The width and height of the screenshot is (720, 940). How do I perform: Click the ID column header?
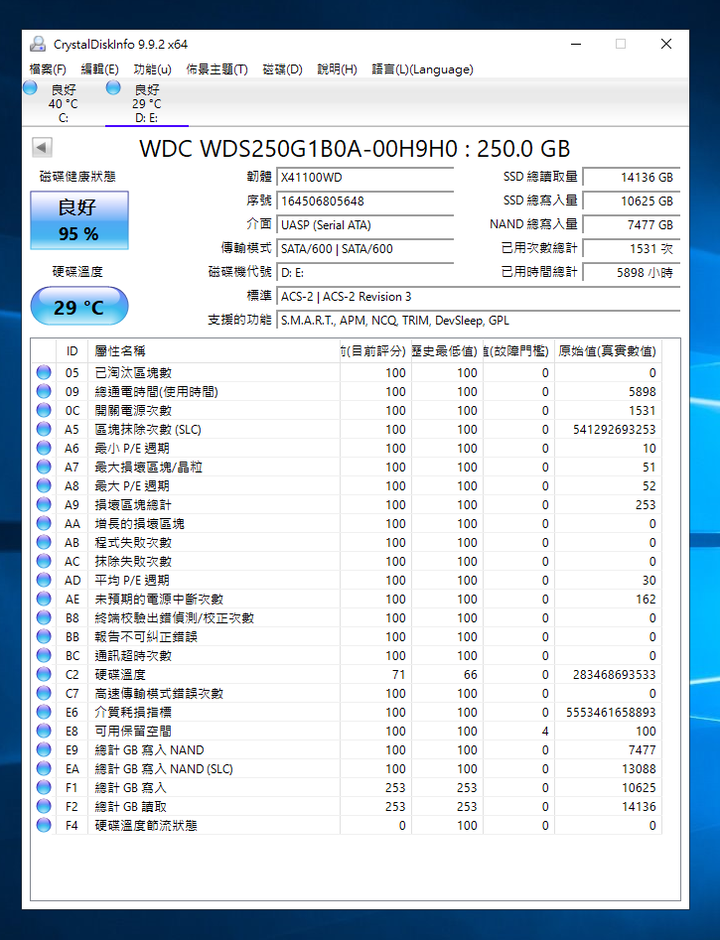(x=72, y=351)
